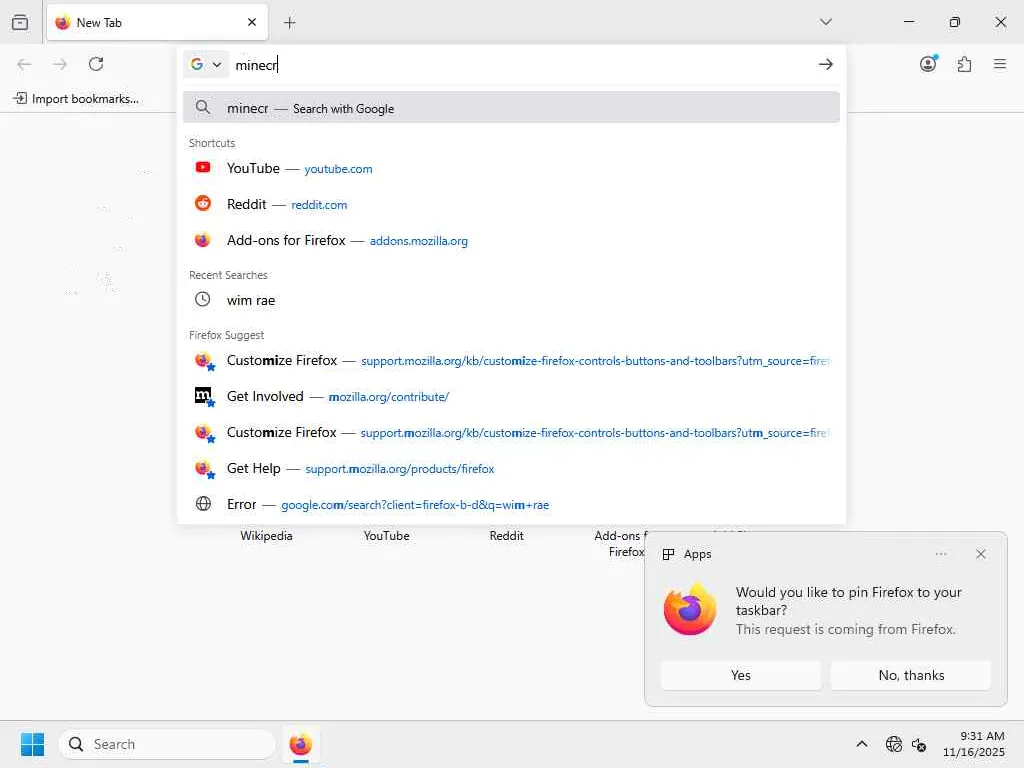1024x768 pixels.
Task: Select the New Tab tab
Action: pyautogui.click(x=157, y=22)
